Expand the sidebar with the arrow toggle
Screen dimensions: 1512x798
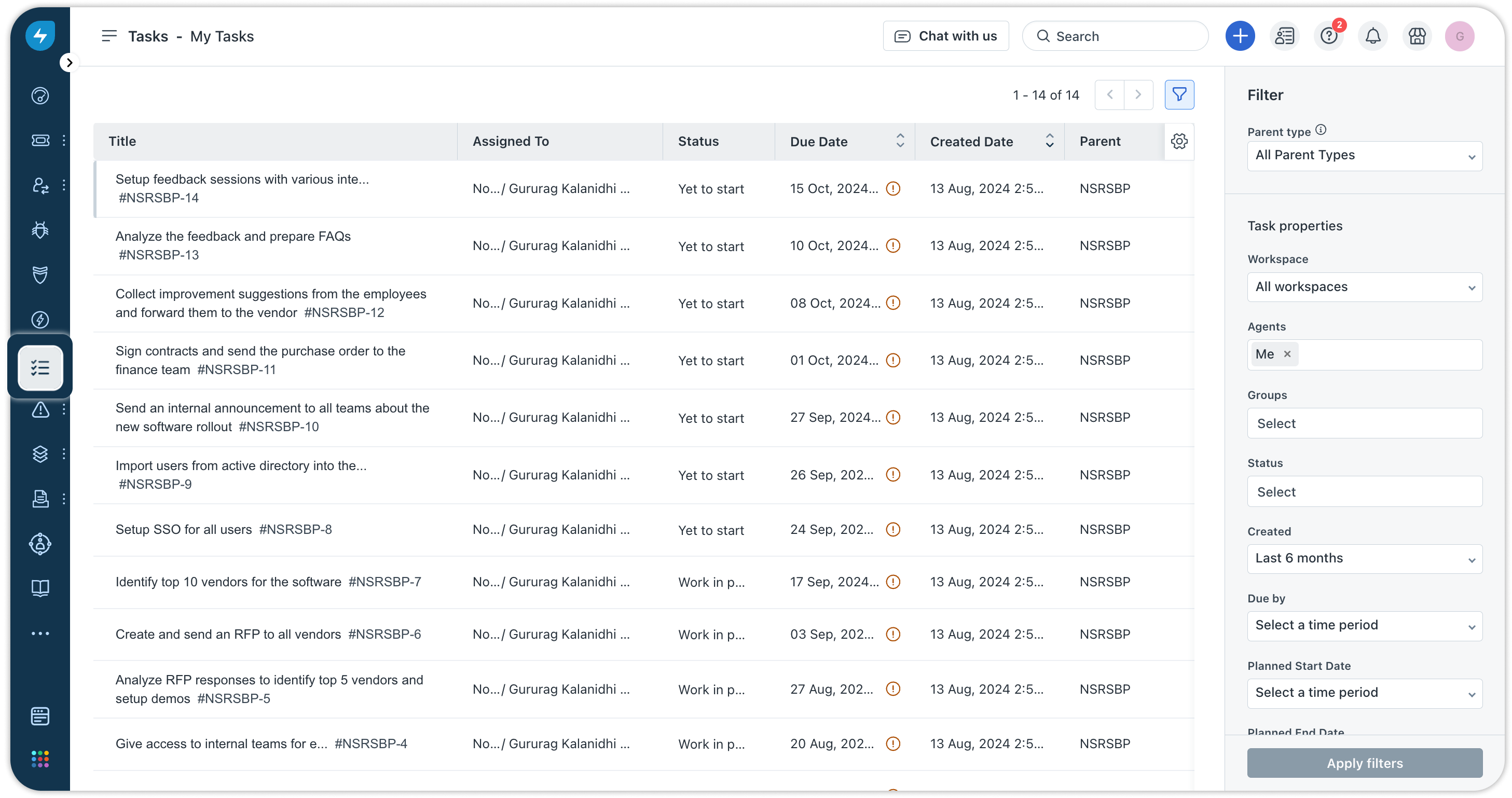(x=69, y=62)
